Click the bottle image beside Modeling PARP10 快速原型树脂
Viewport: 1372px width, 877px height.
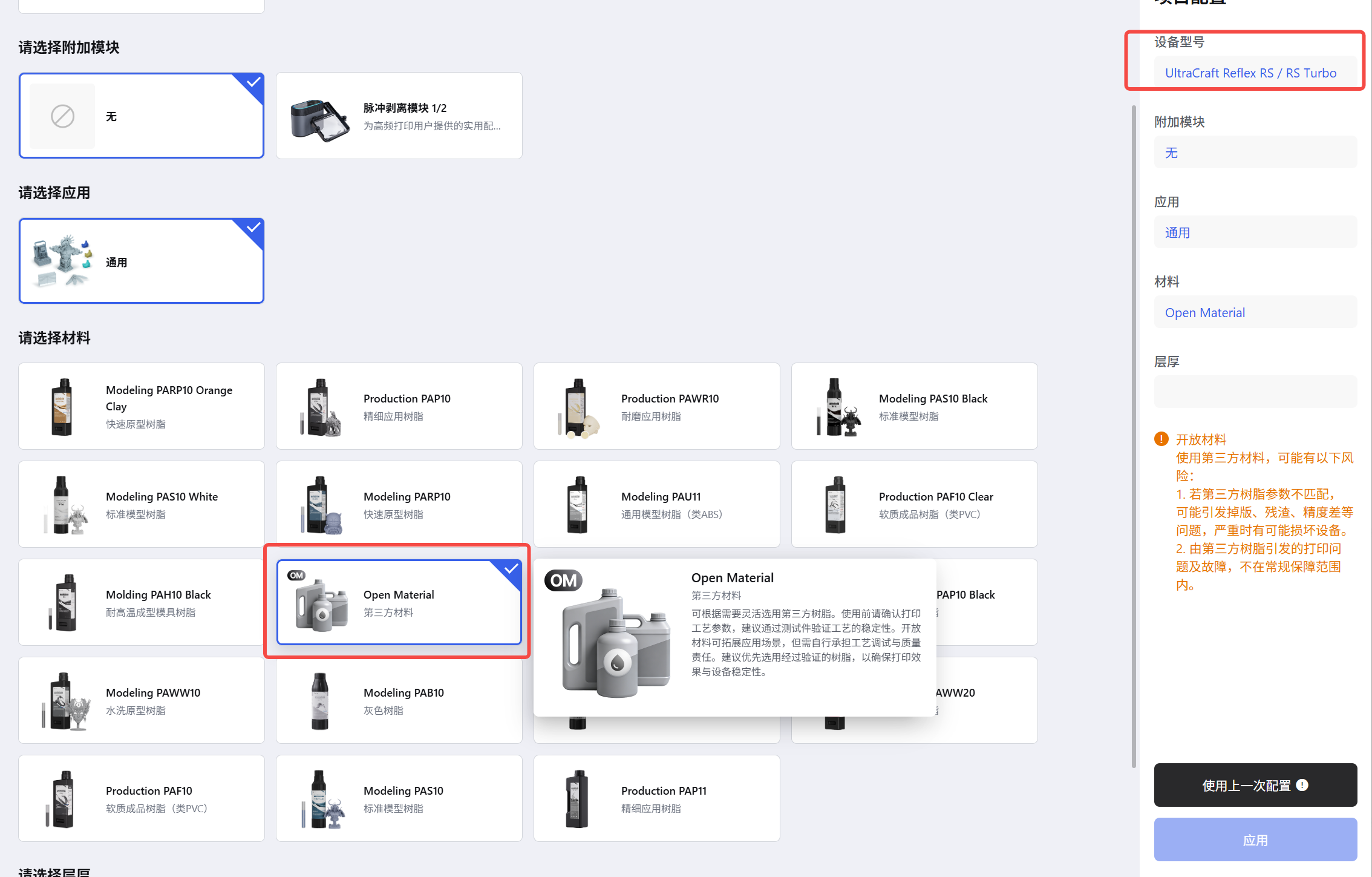click(321, 505)
